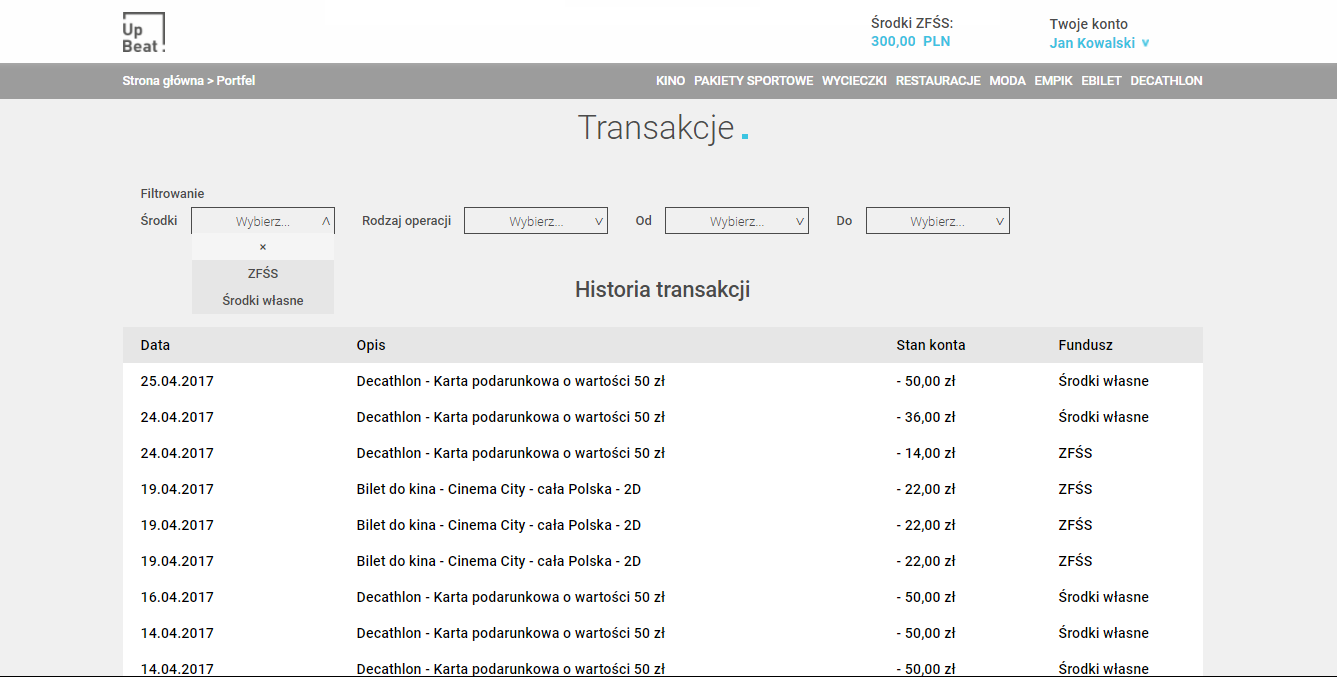Image resolution: width=1337 pixels, height=677 pixels.
Task: Click the - 14,00 zł amount
Action: pos(926,453)
